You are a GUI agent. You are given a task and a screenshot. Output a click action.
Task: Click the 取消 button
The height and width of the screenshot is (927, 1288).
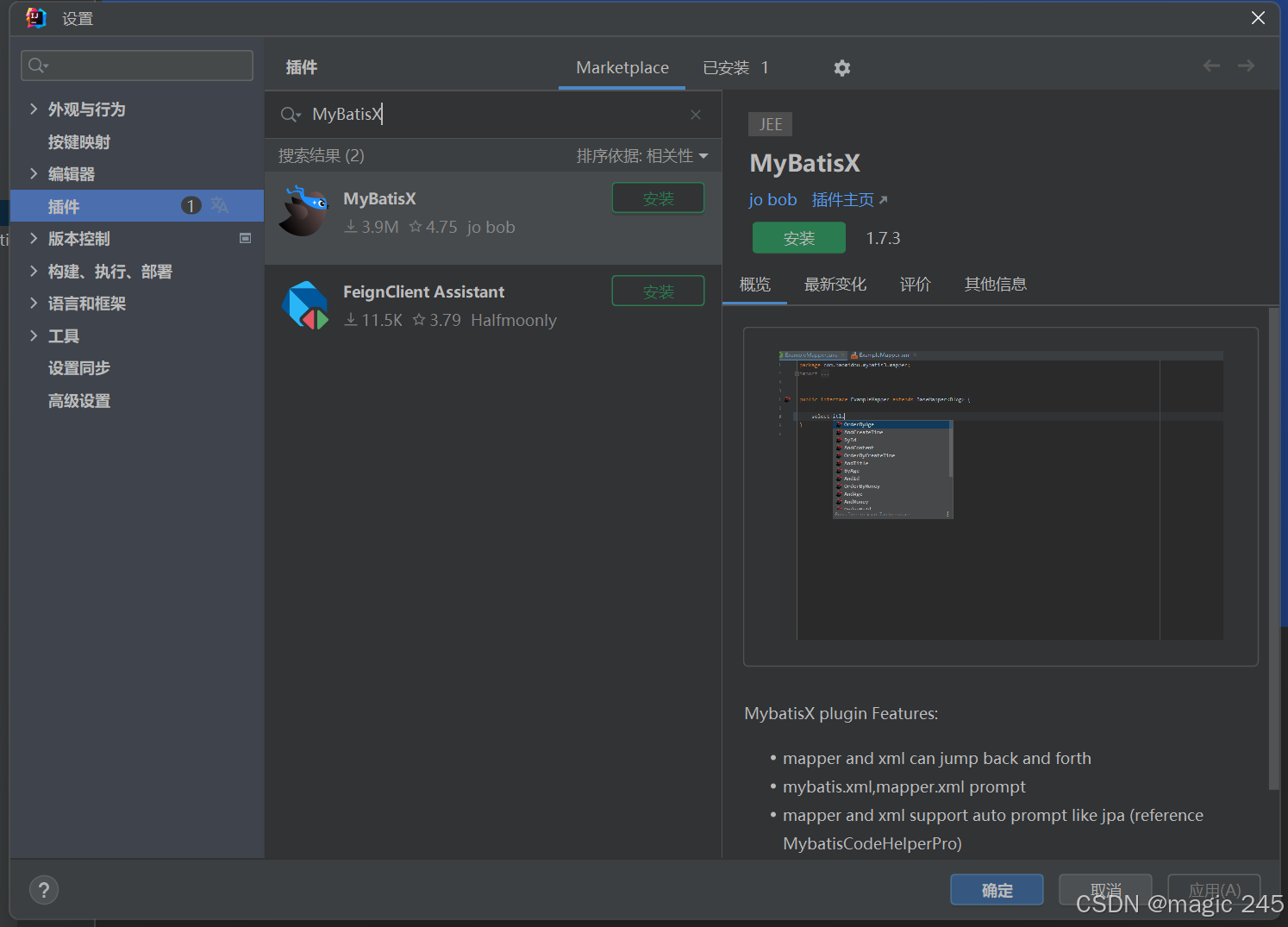(x=1105, y=890)
